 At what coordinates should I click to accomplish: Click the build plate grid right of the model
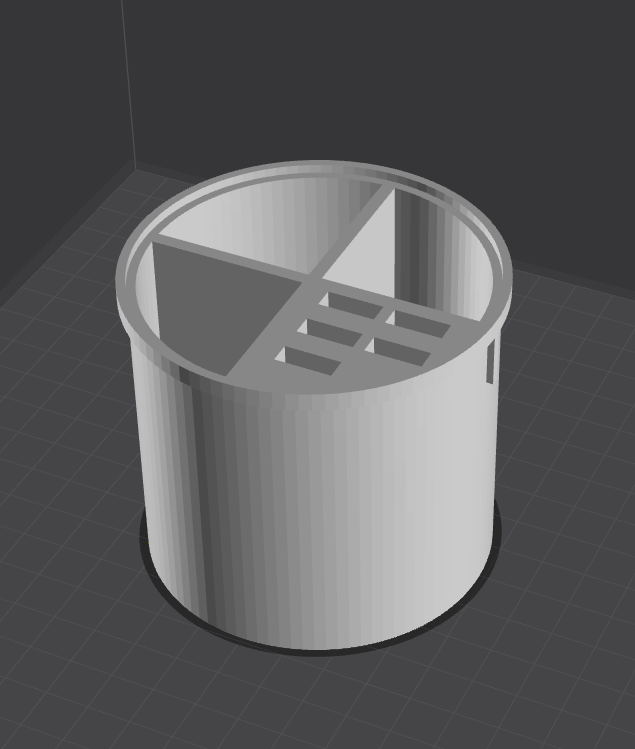569,430
